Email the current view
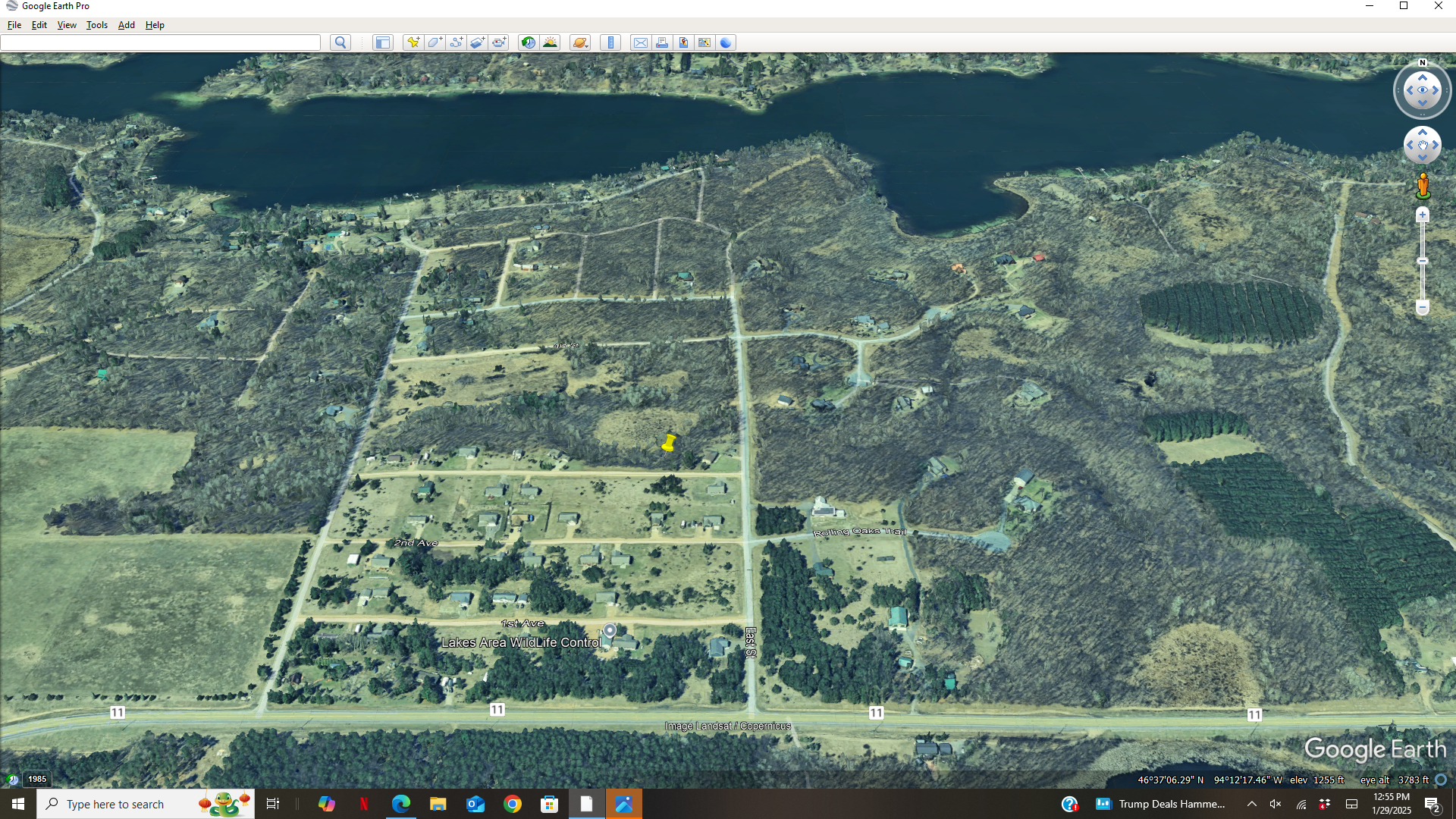 [x=641, y=42]
